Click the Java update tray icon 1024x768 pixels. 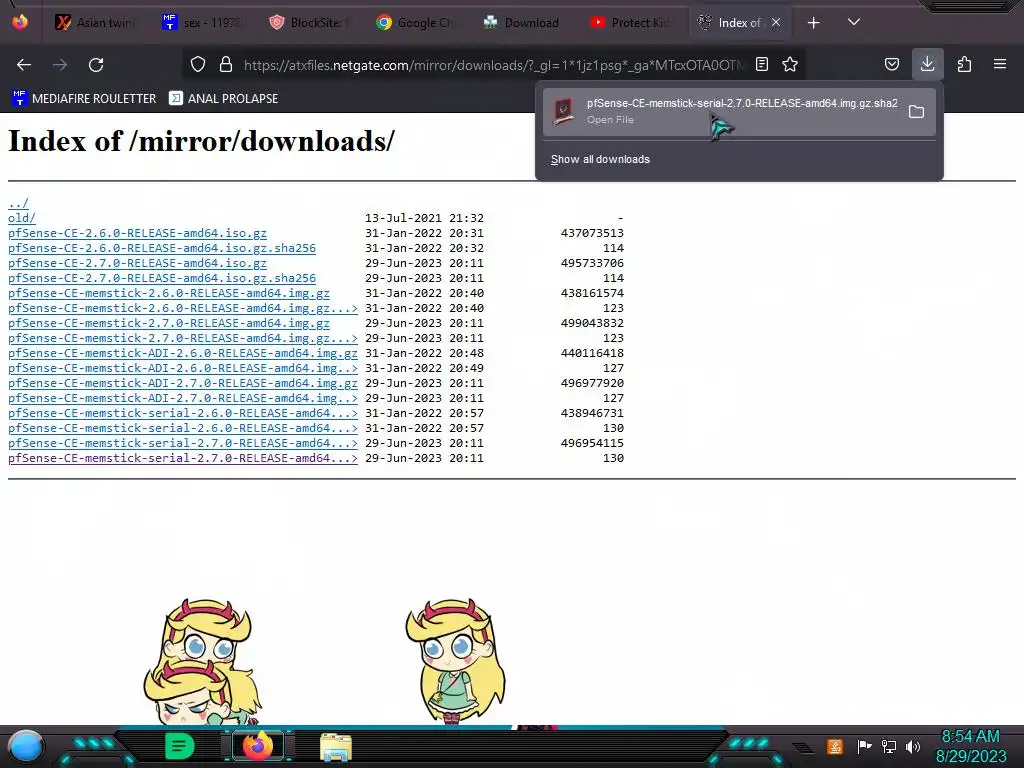pos(835,746)
